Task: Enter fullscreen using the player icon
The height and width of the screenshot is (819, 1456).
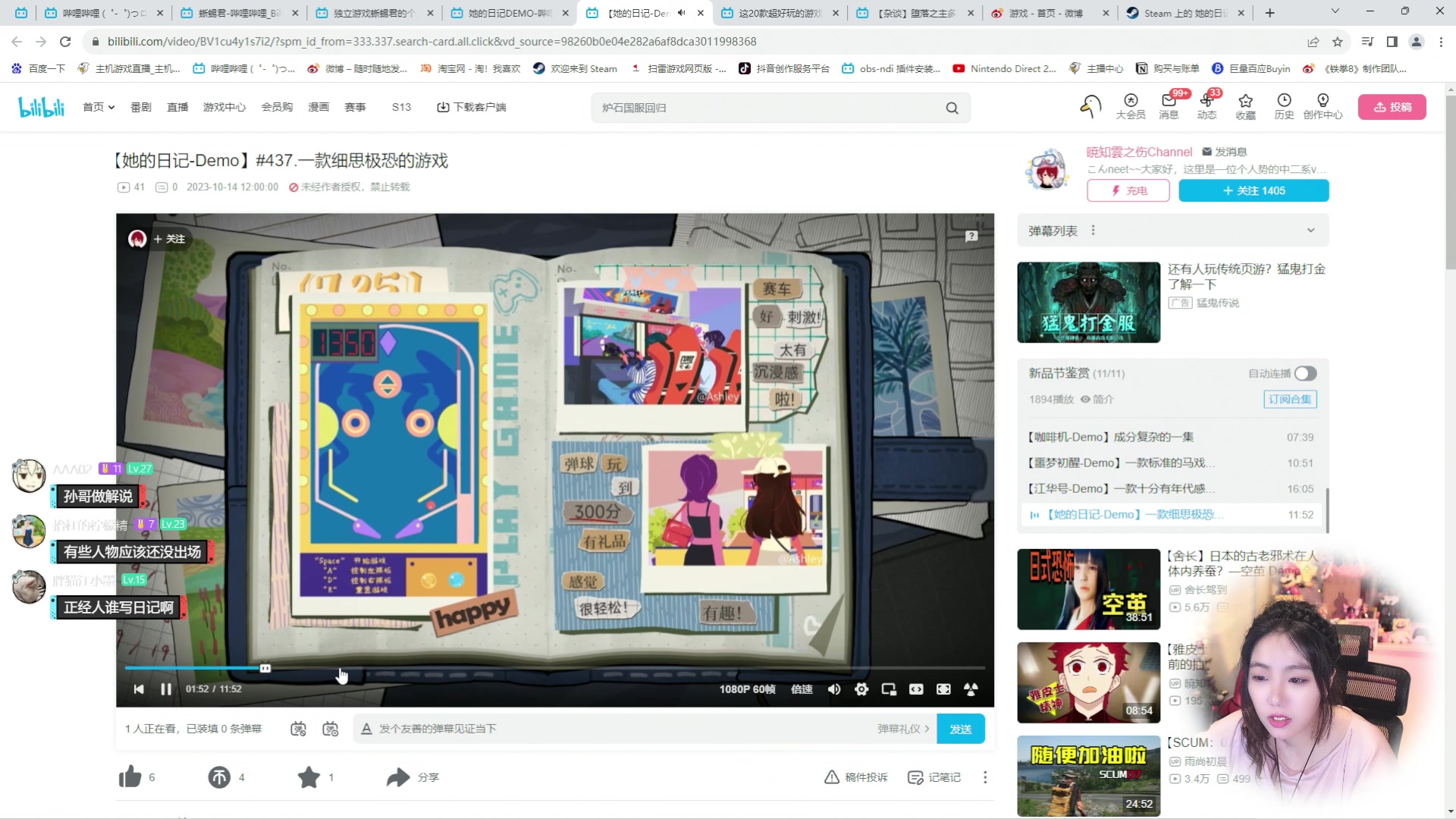Action: tap(944, 689)
